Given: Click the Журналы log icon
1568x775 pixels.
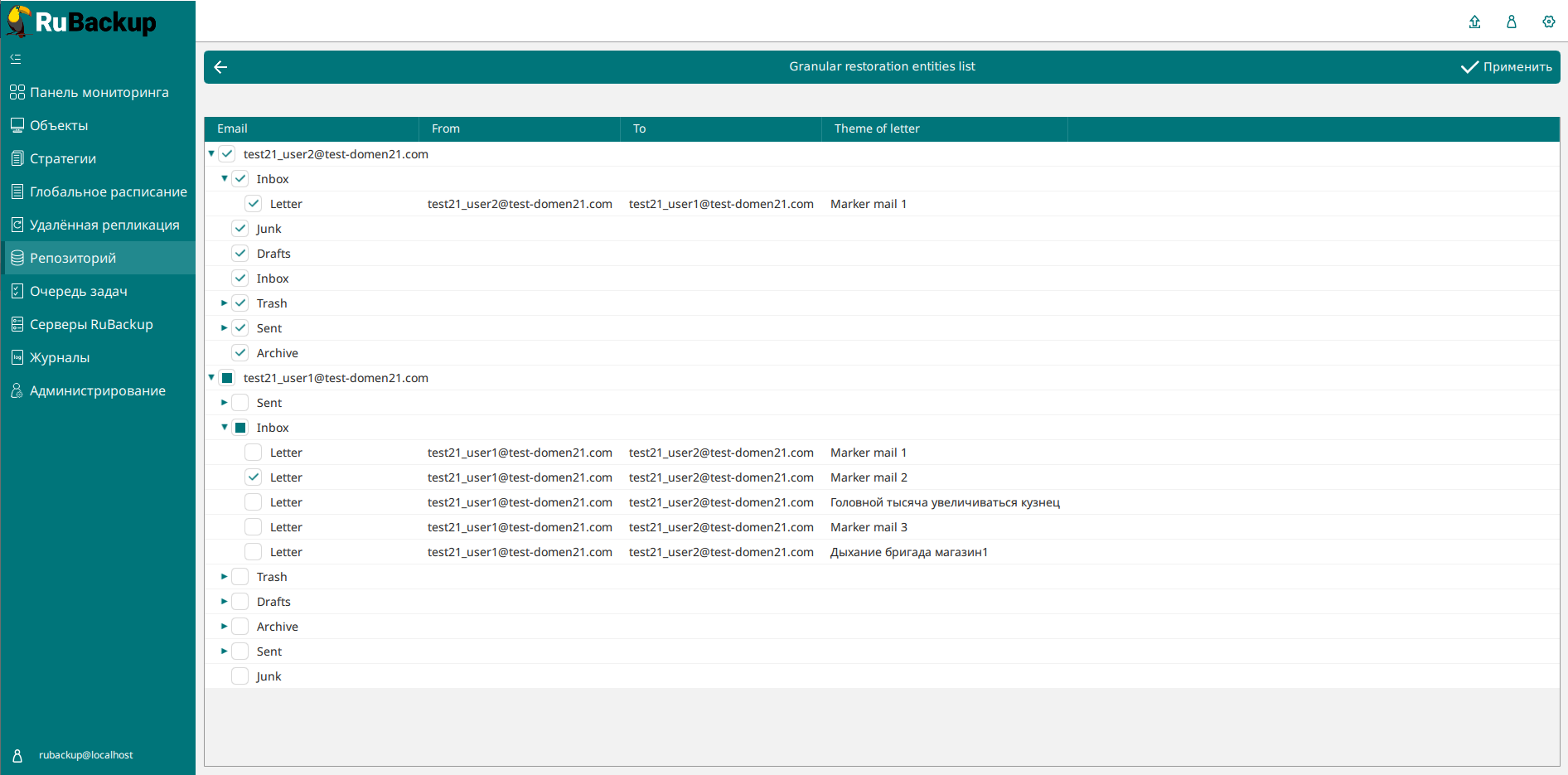Looking at the screenshot, I should (x=17, y=357).
